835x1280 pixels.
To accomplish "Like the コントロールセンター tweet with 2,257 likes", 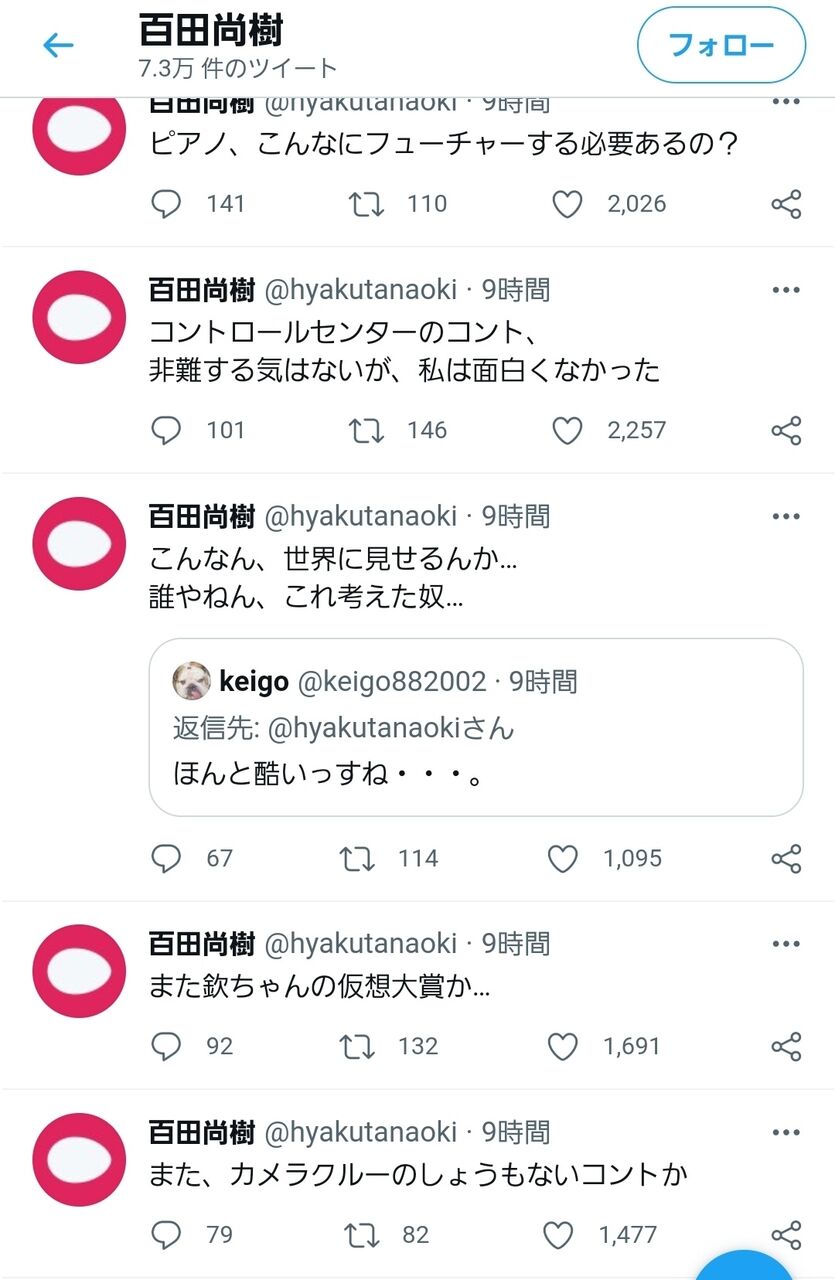I will 567,430.
